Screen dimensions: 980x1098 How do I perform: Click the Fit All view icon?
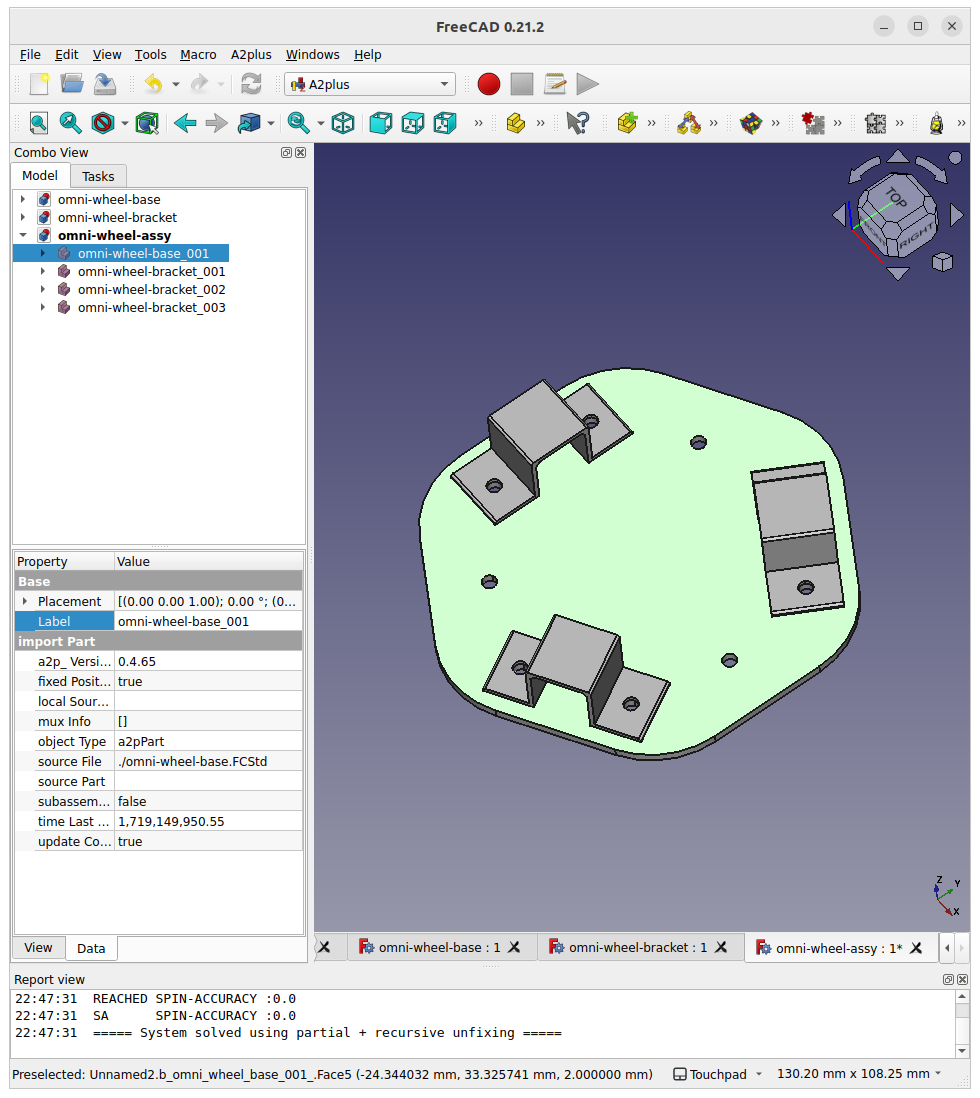click(x=39, y=123)
